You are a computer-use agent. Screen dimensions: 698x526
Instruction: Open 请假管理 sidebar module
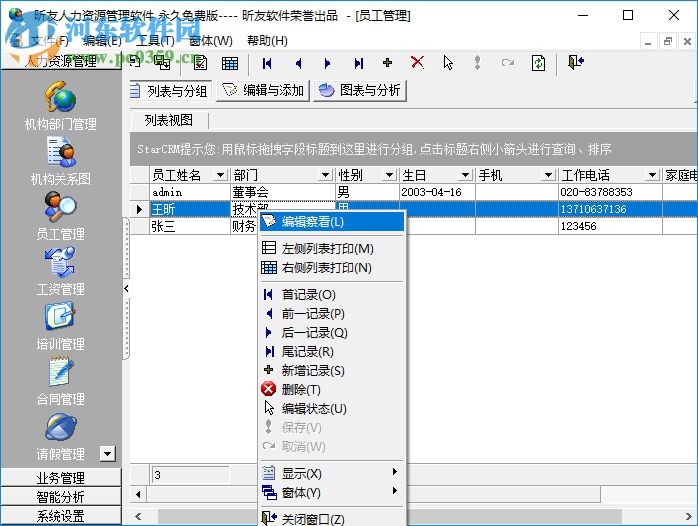(x=61, y=436)
